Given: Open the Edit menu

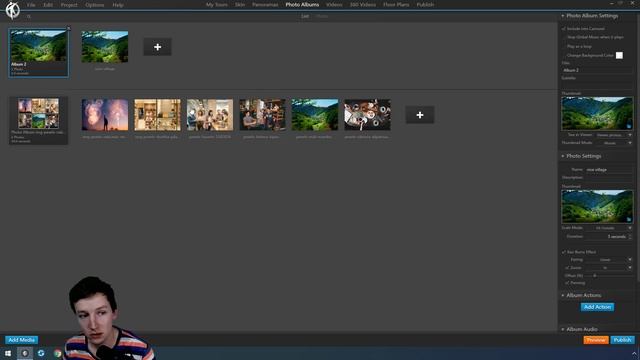Looking at the screenshot, I should (48, 5).
